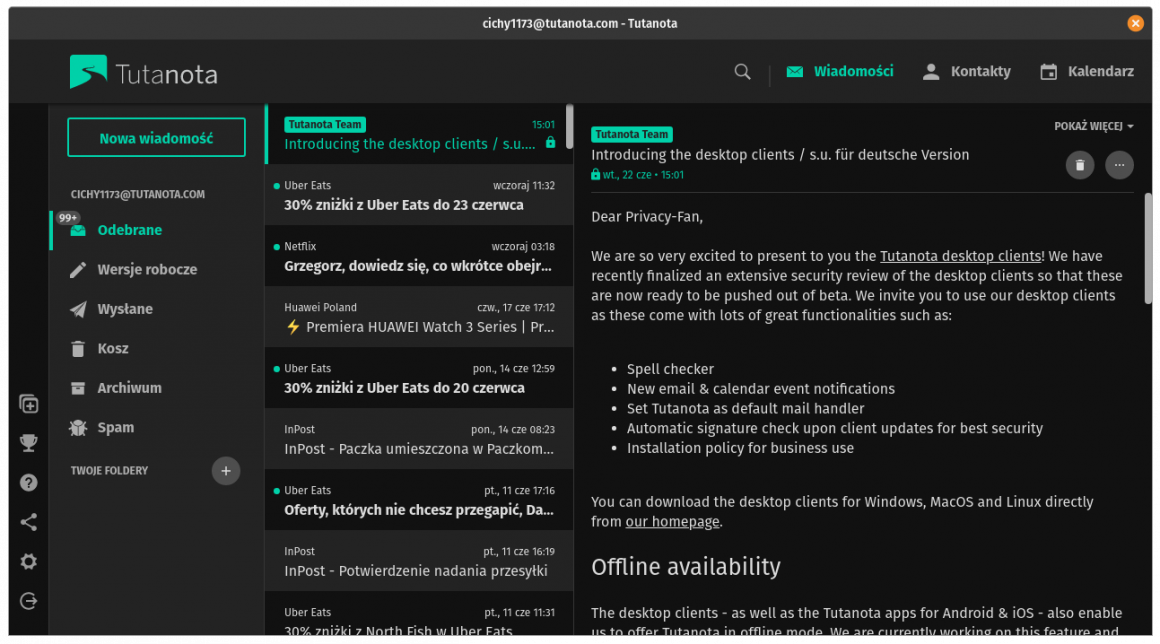Switch to the Kontakty tab
The image size is (1160, 644).
point(966,72)
